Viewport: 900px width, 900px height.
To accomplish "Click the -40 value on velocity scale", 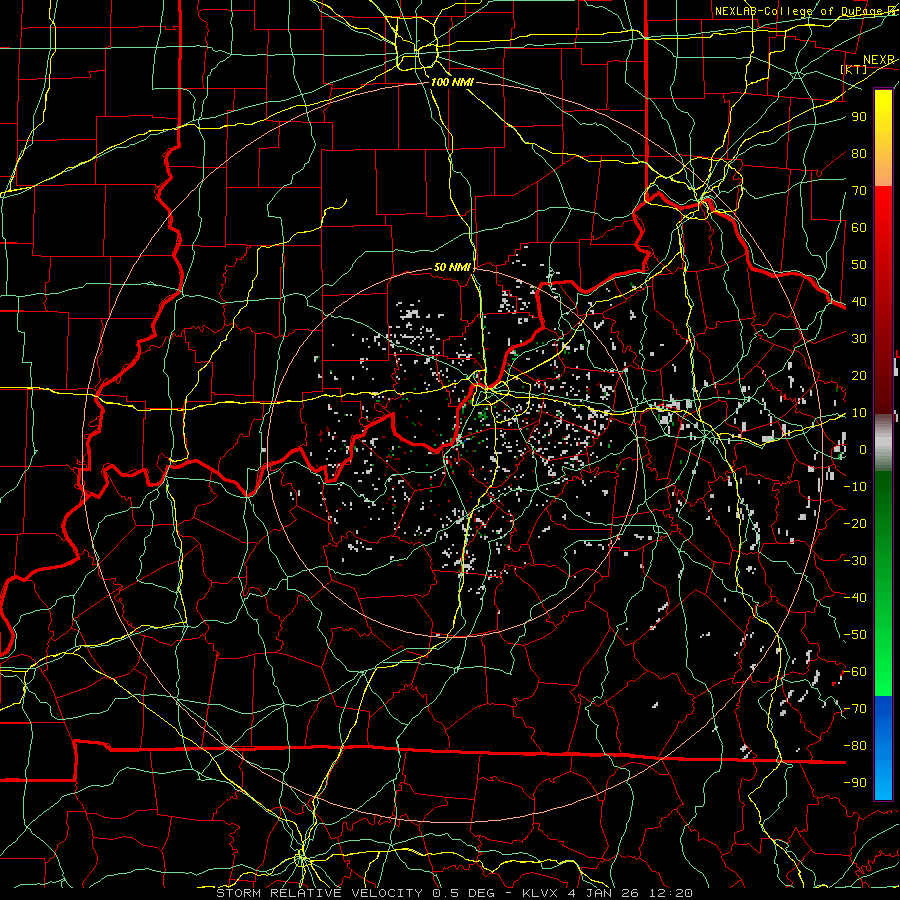I will pyautogui.click(x=855, y=598).
